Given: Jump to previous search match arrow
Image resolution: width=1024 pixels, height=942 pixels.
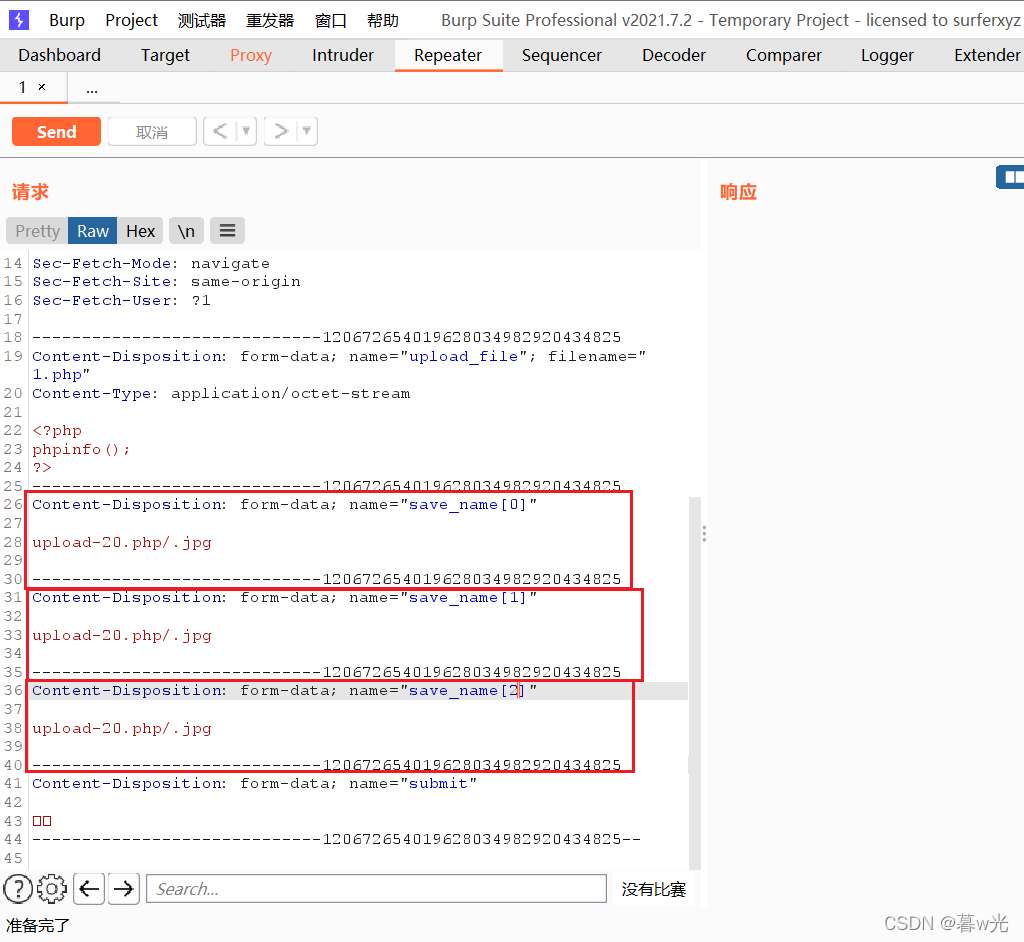Looking at the screenshot, I should coord(89,889).
